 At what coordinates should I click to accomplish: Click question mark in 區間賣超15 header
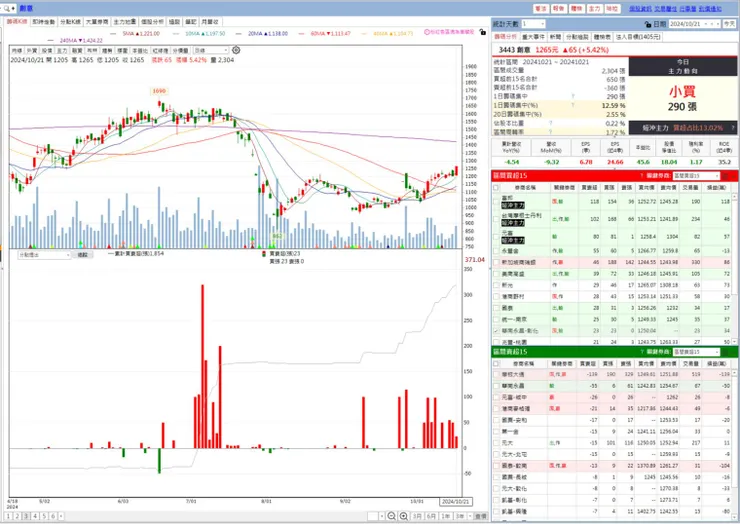tap(641, 352)
